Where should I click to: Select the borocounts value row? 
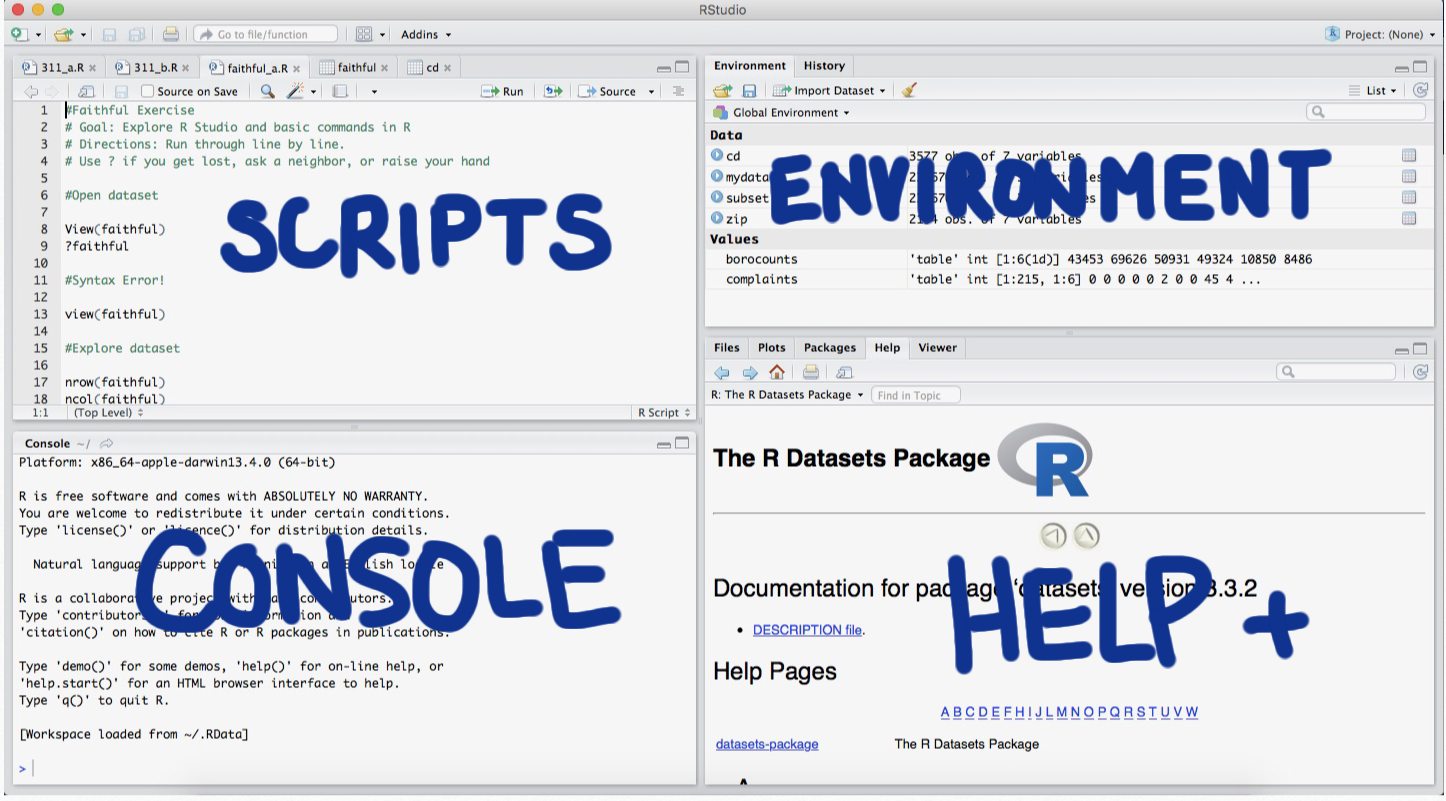coord(1070,259)
